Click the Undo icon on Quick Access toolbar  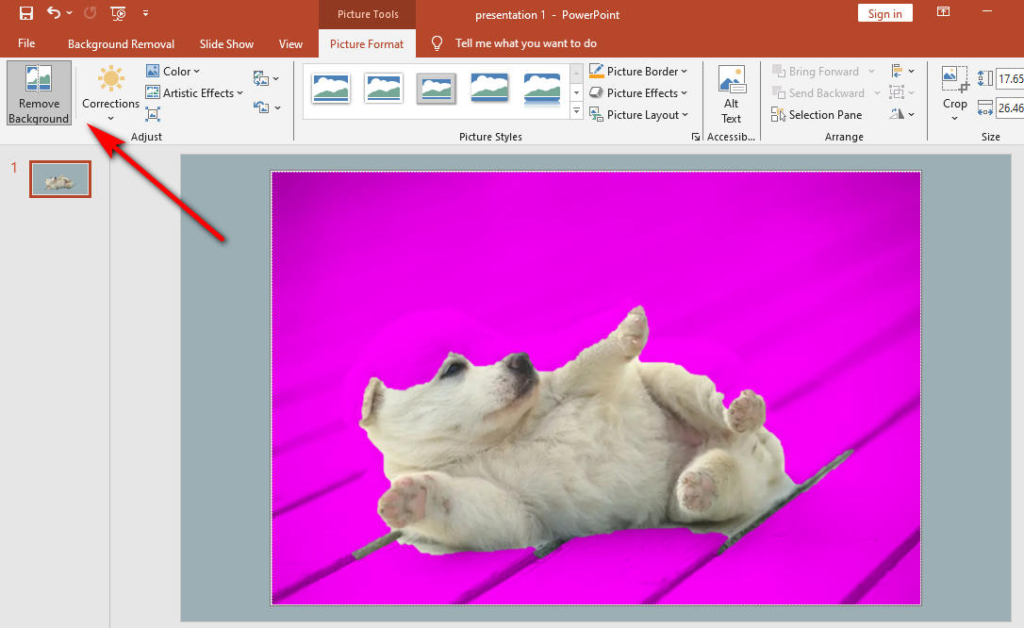(53, 14)
